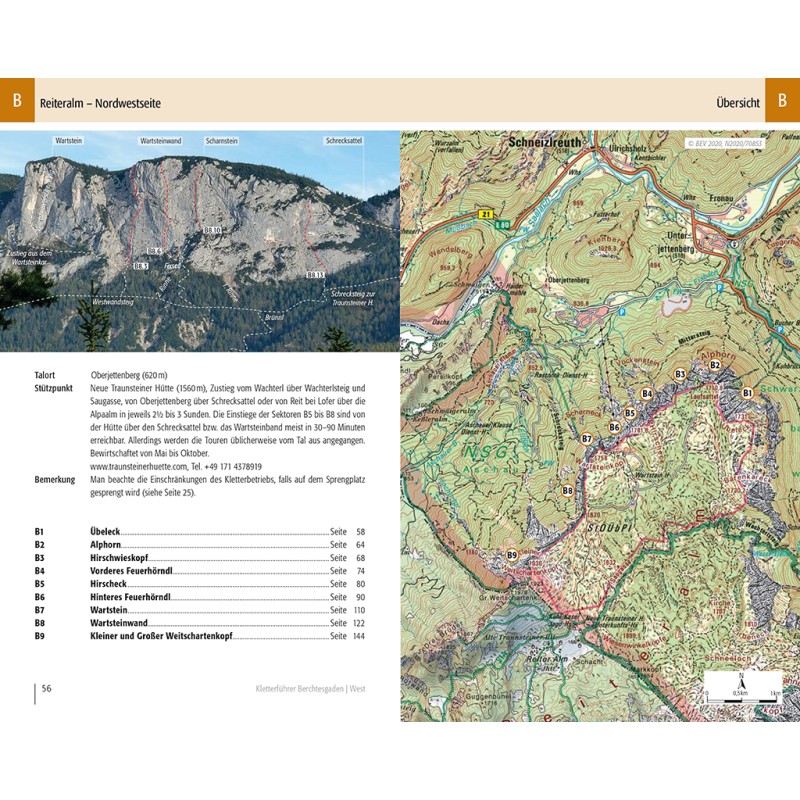Click the 'Stützpunkt' label
The image size is (800, 800).
(x=54, y=388)
